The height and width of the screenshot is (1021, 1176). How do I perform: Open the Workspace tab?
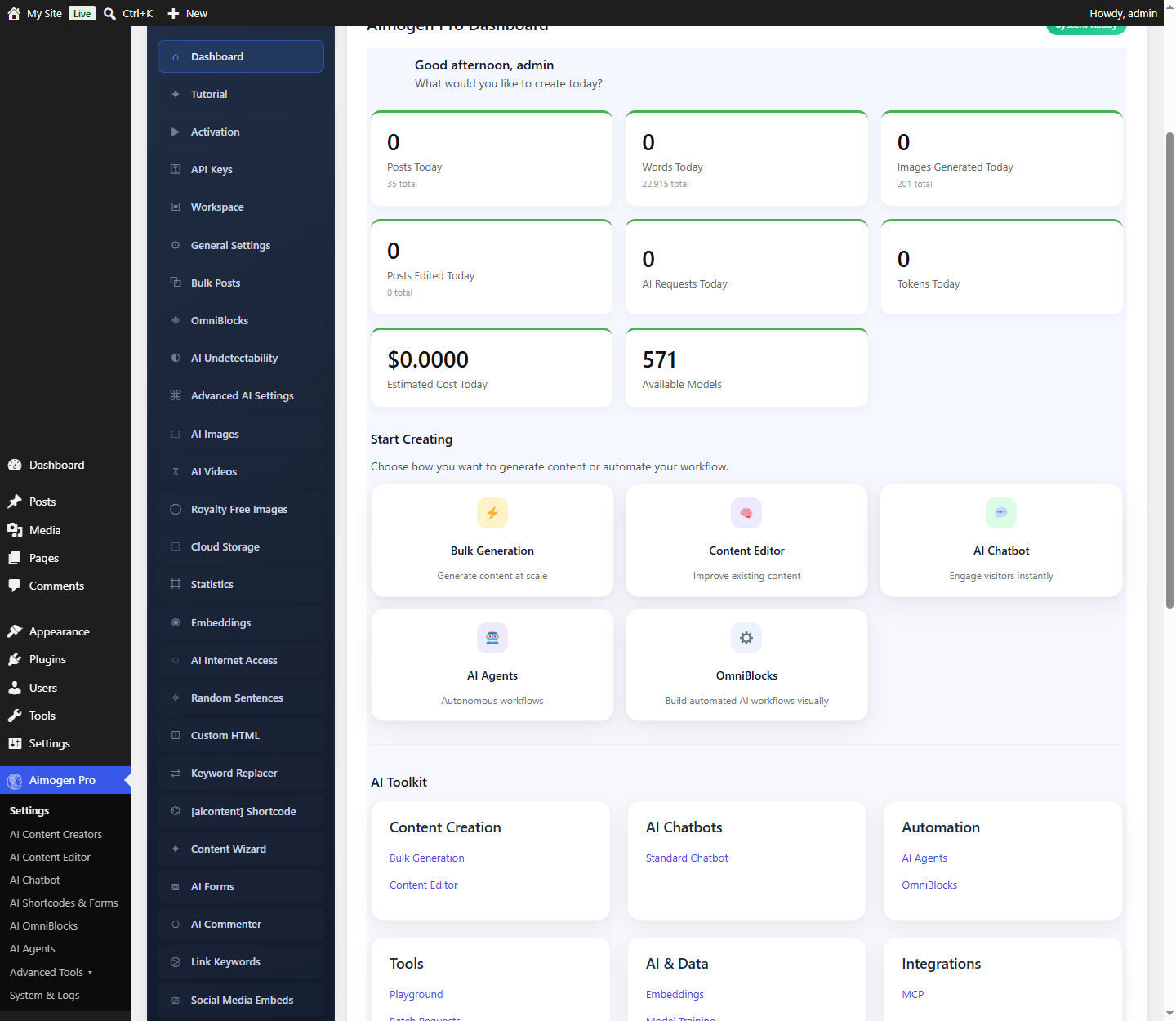(241, 207)
